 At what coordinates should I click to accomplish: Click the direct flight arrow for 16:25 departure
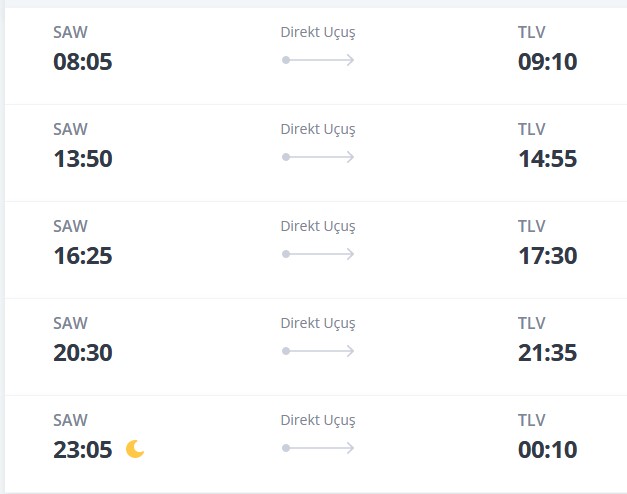(318, 254)
